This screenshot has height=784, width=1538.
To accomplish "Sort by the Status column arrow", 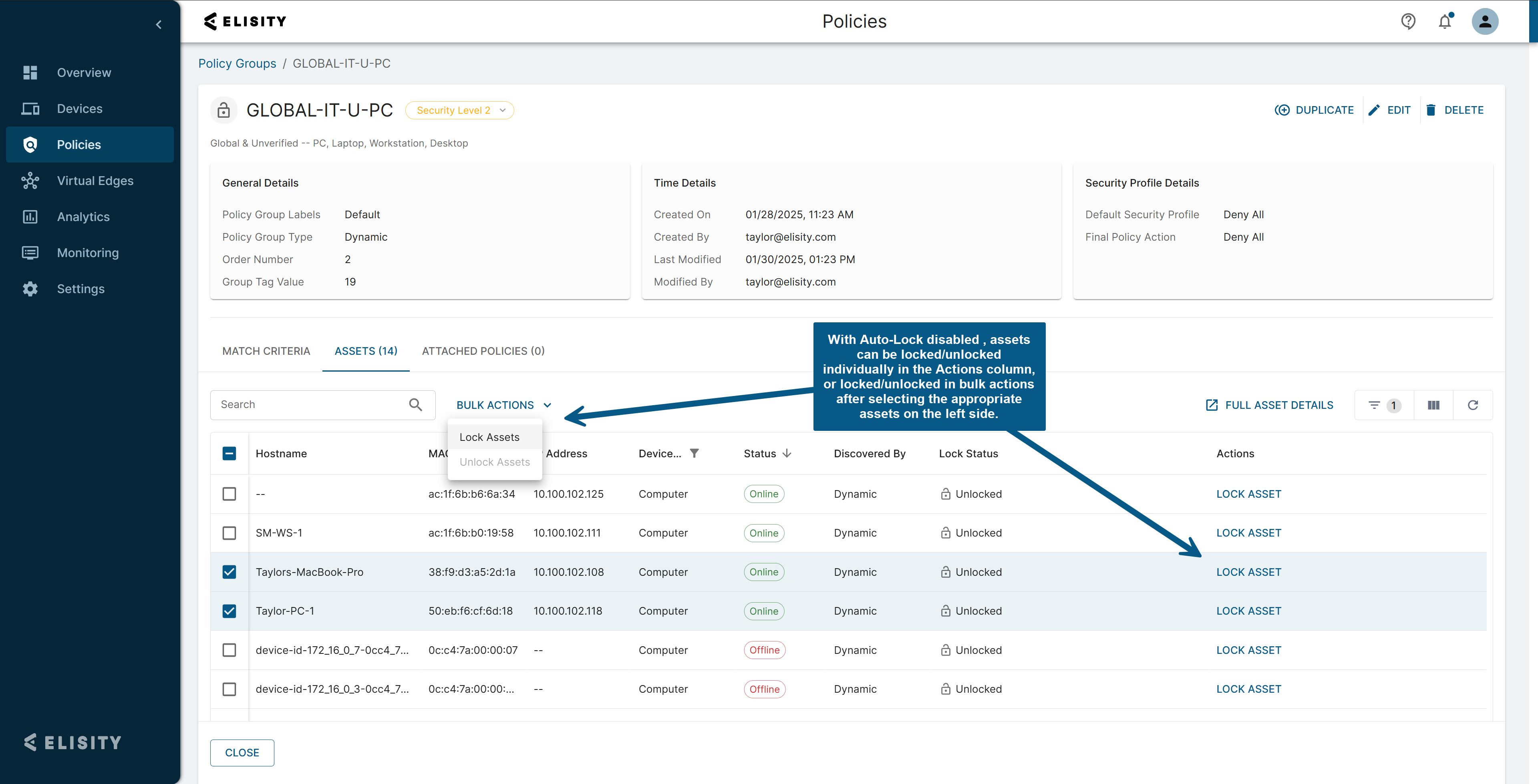I will tap(787, 453).
